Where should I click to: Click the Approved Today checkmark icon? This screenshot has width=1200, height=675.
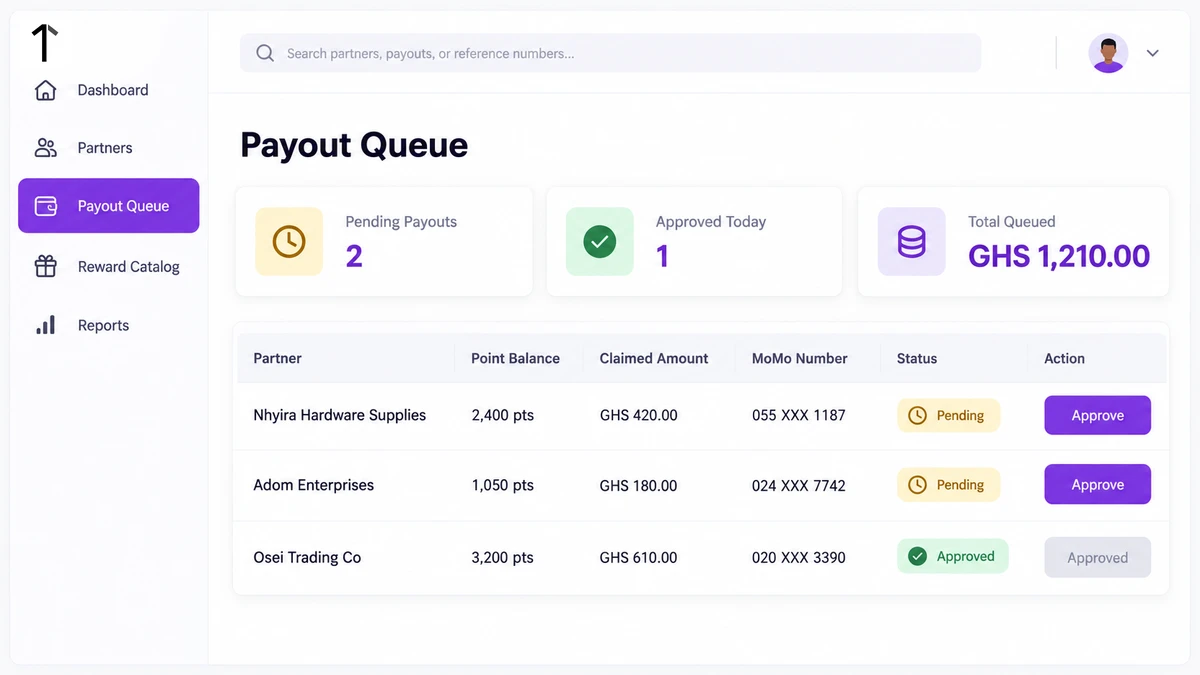600,241
